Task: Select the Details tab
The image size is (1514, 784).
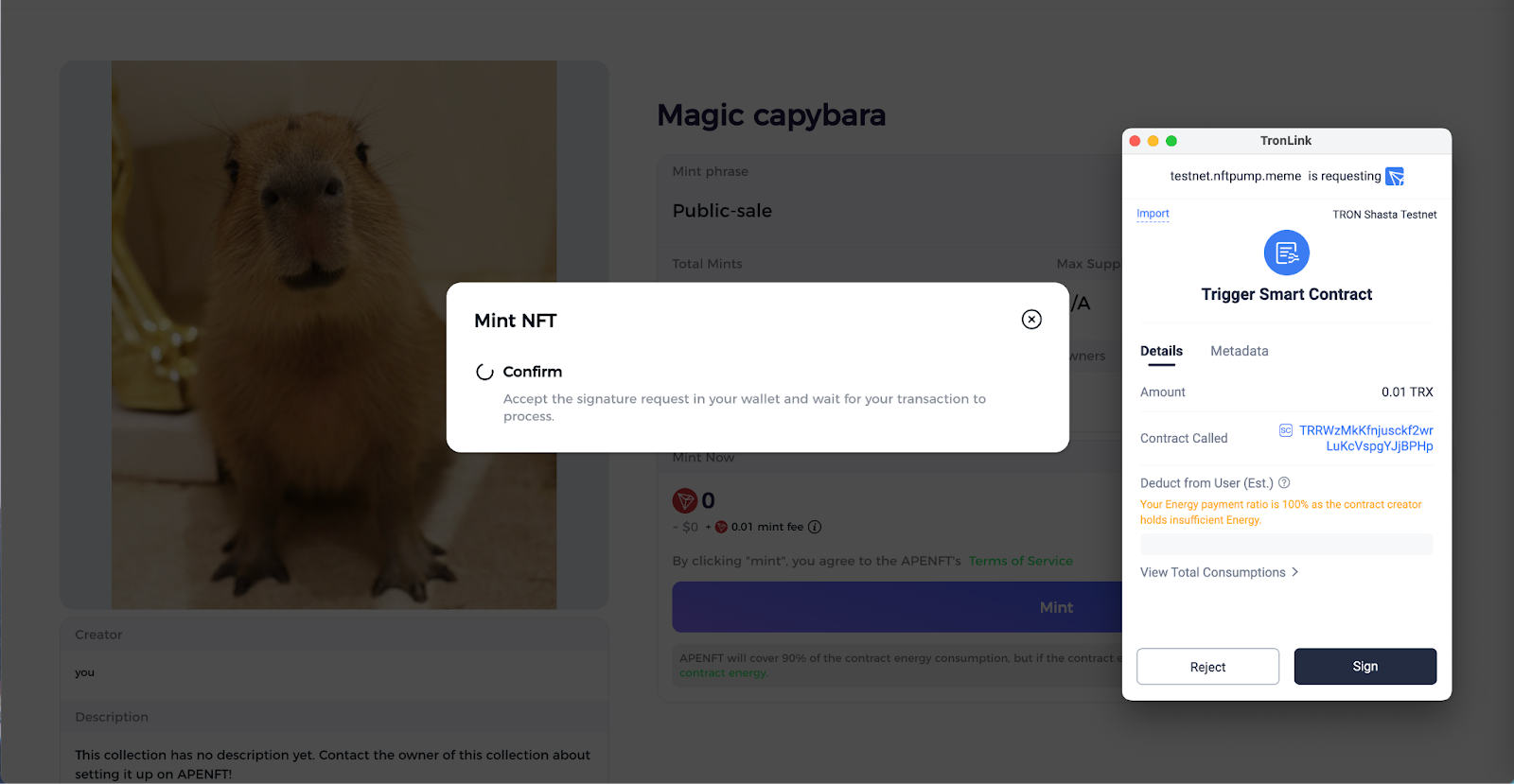Action: (1161, 351)
